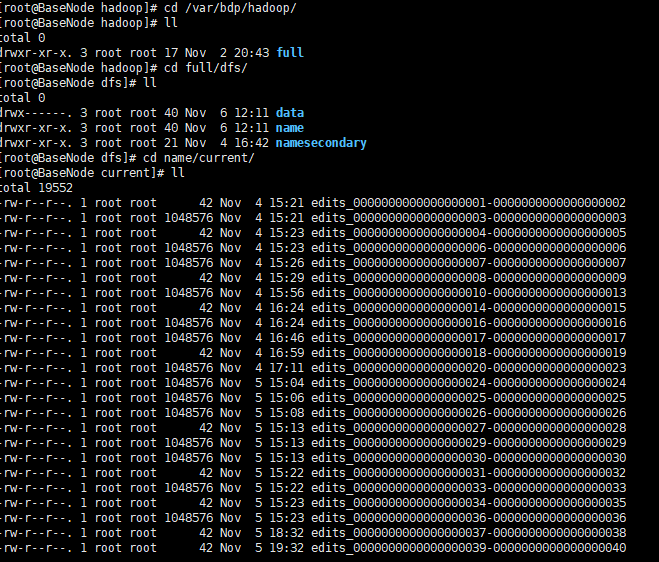Click edits file ending 0000000000000000029
Viewport: 659px width, 562px height.
click(x=469, y=443)
